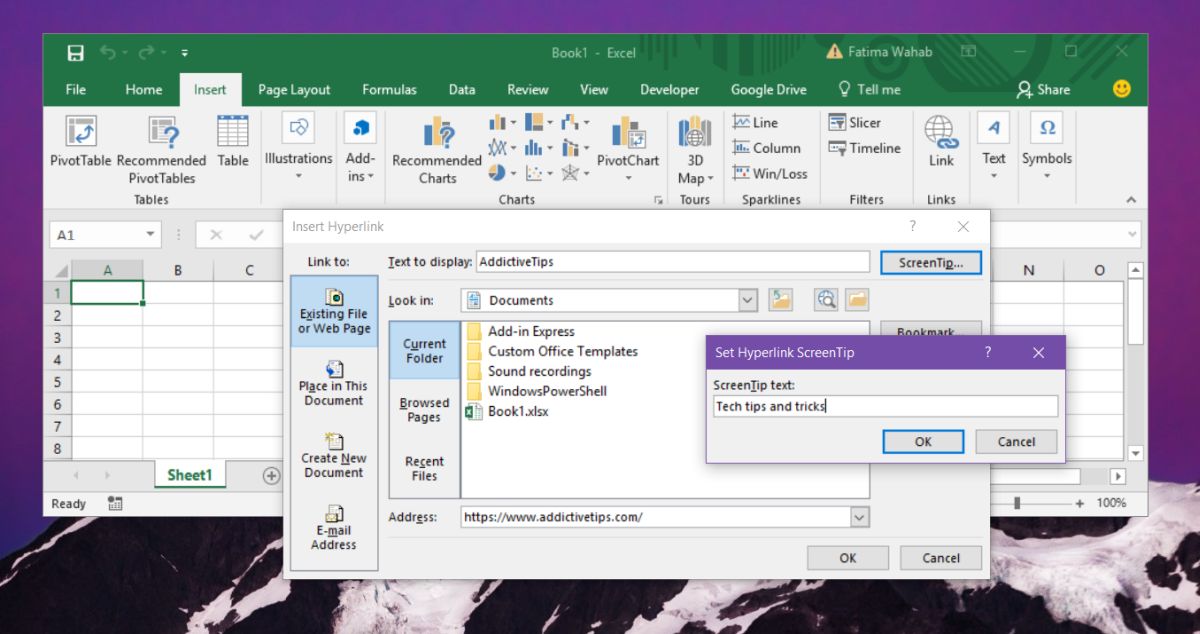Open the Symbols group
1200x634 pixels.
click(x=1047, y=148)
